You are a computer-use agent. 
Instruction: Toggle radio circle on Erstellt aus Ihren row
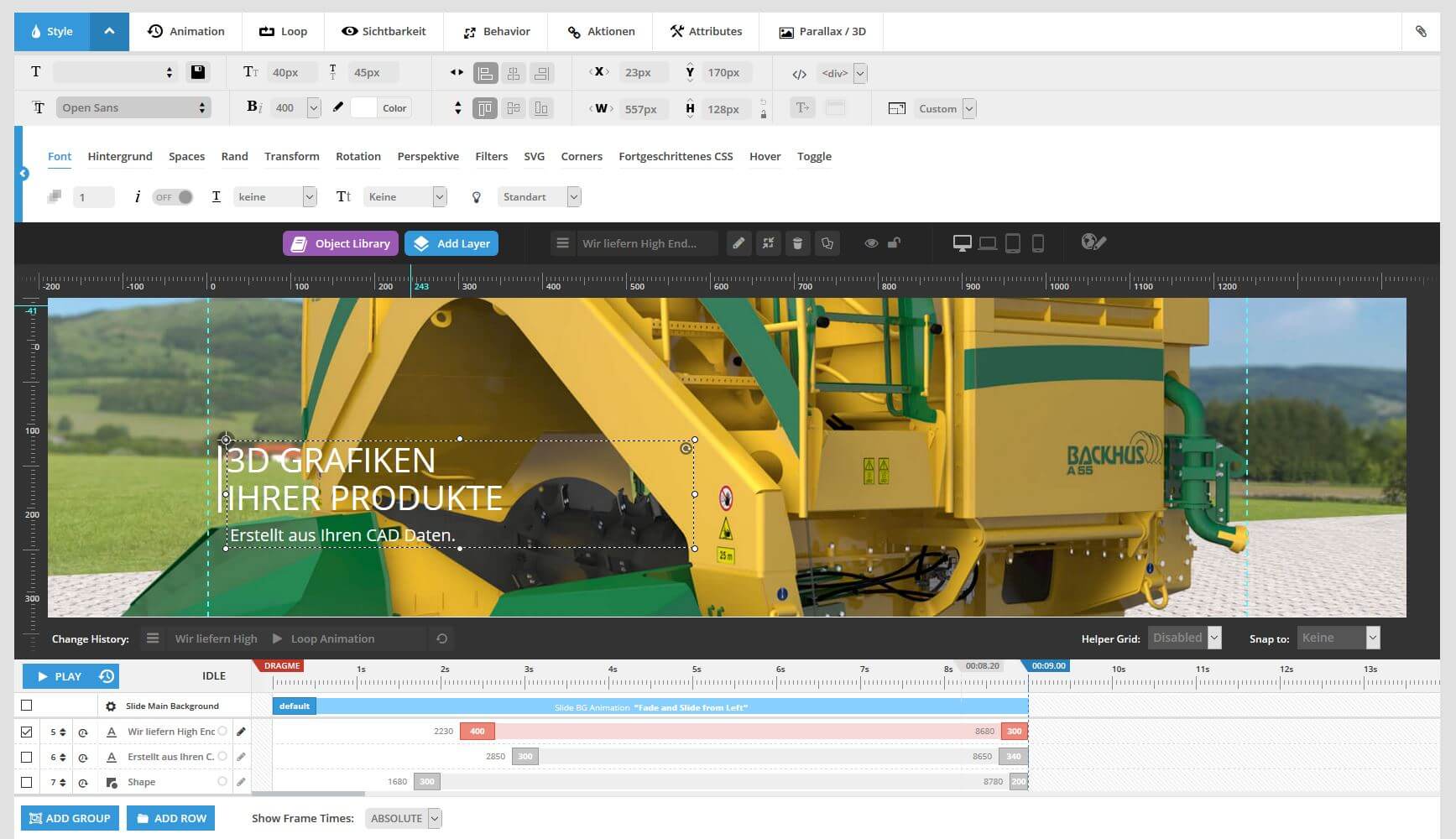(x=222, y=756)
